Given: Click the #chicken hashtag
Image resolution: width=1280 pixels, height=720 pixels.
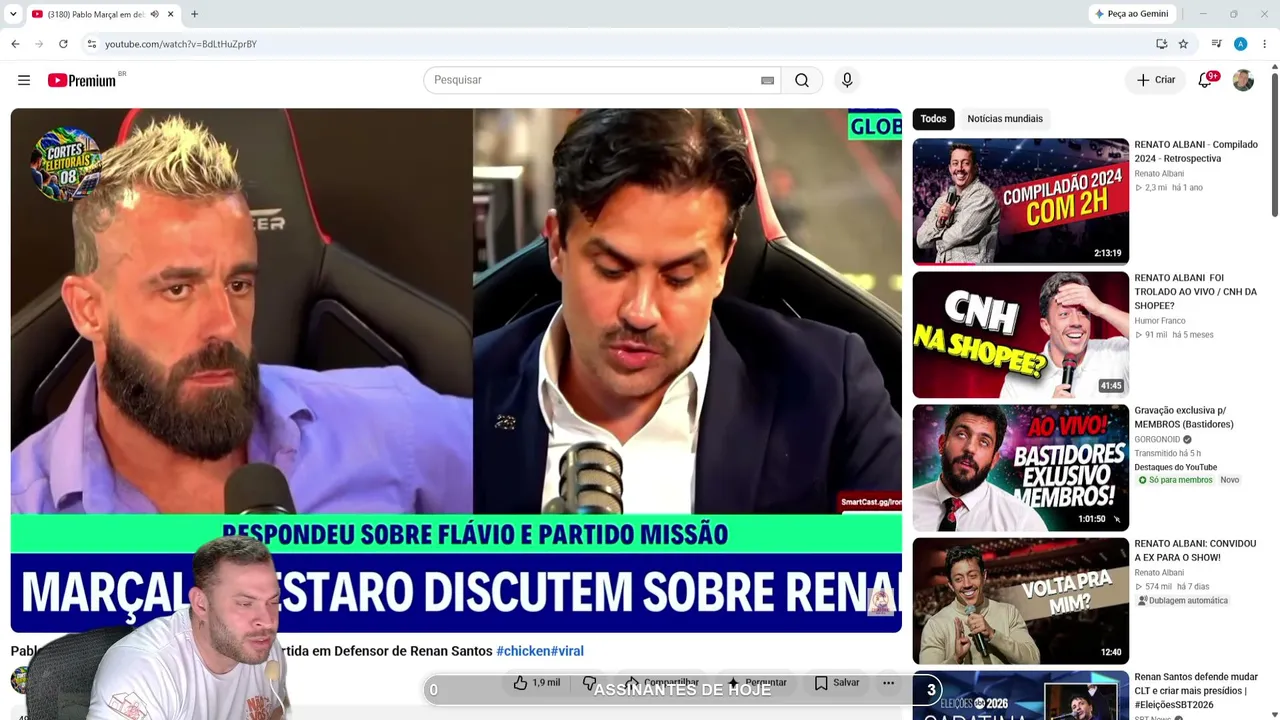Looking at the screenshot, I should click(x=523, y=651).
